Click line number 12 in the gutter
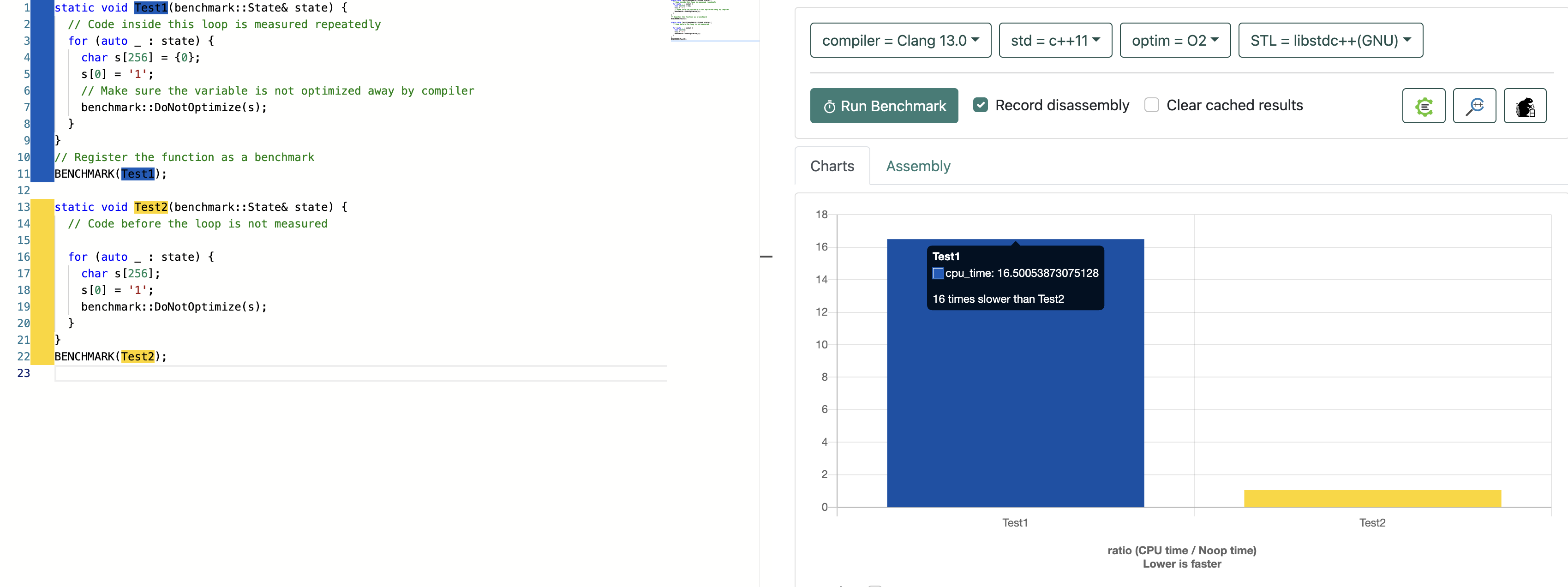 (23, 191)
